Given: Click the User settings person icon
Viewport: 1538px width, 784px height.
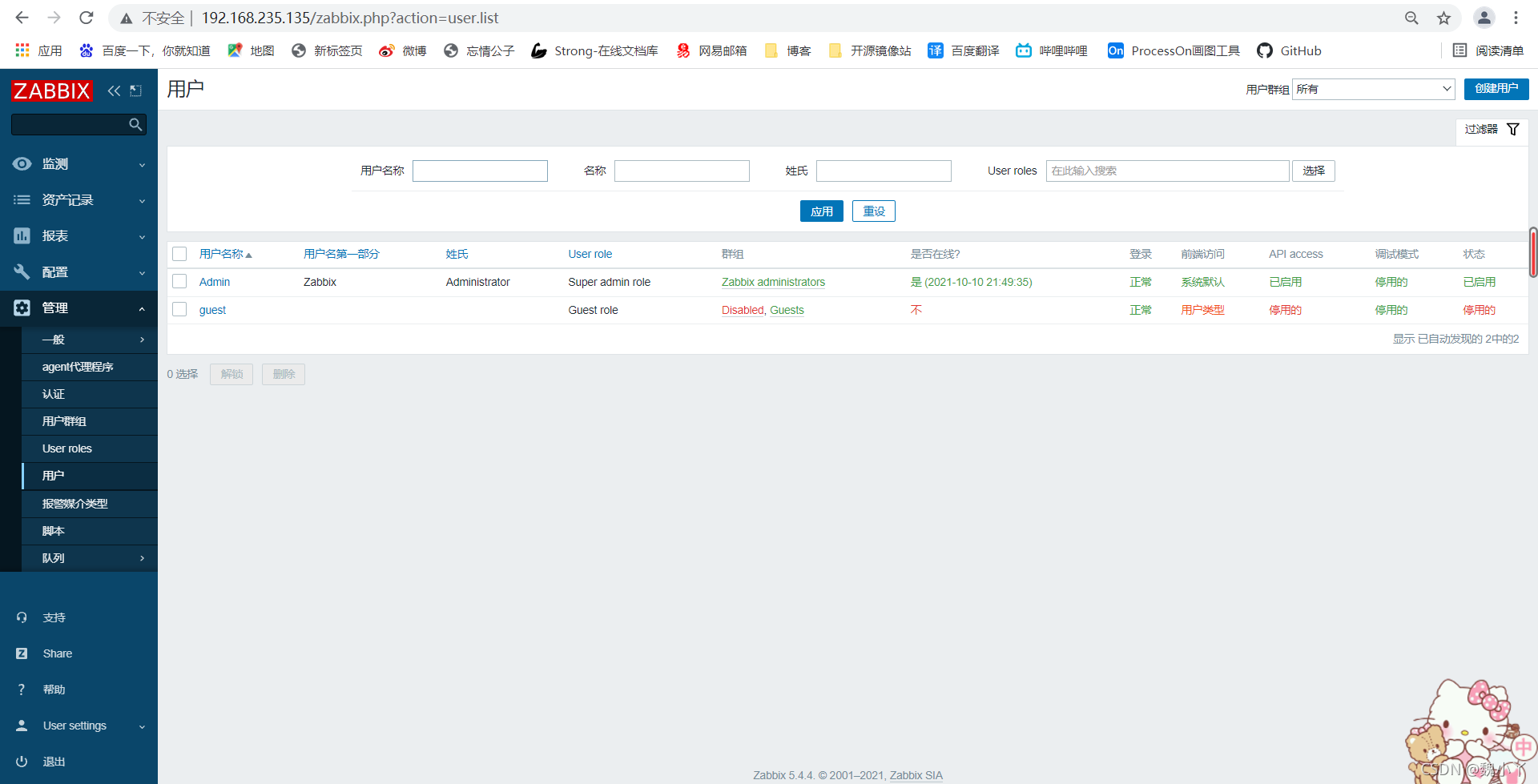Looking at the screenshot, I should point(22,726).
